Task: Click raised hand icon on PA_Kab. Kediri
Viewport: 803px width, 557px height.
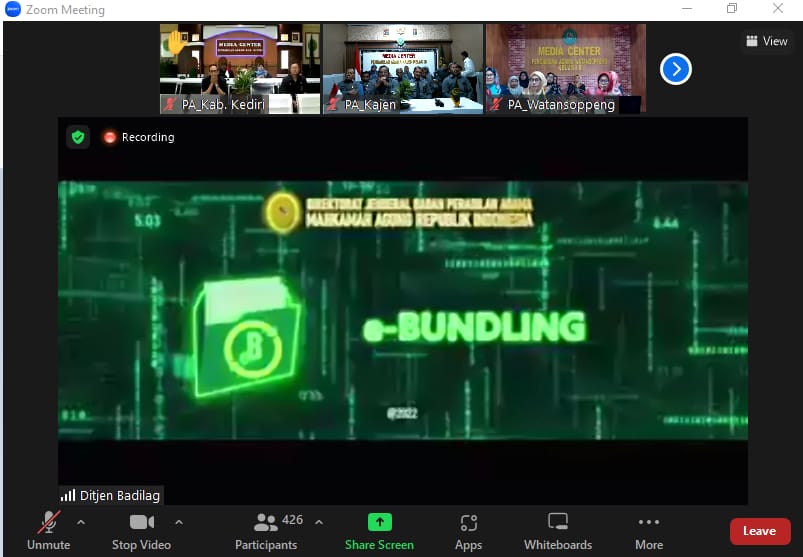Action: (176, 43)
